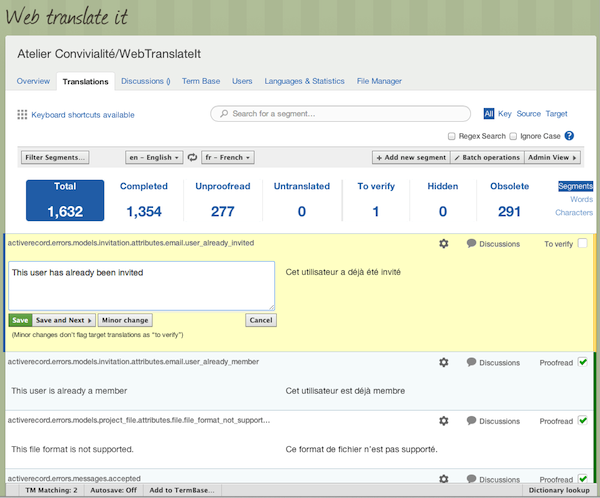Enable the Ignore Case checkbox

point(514,136)
